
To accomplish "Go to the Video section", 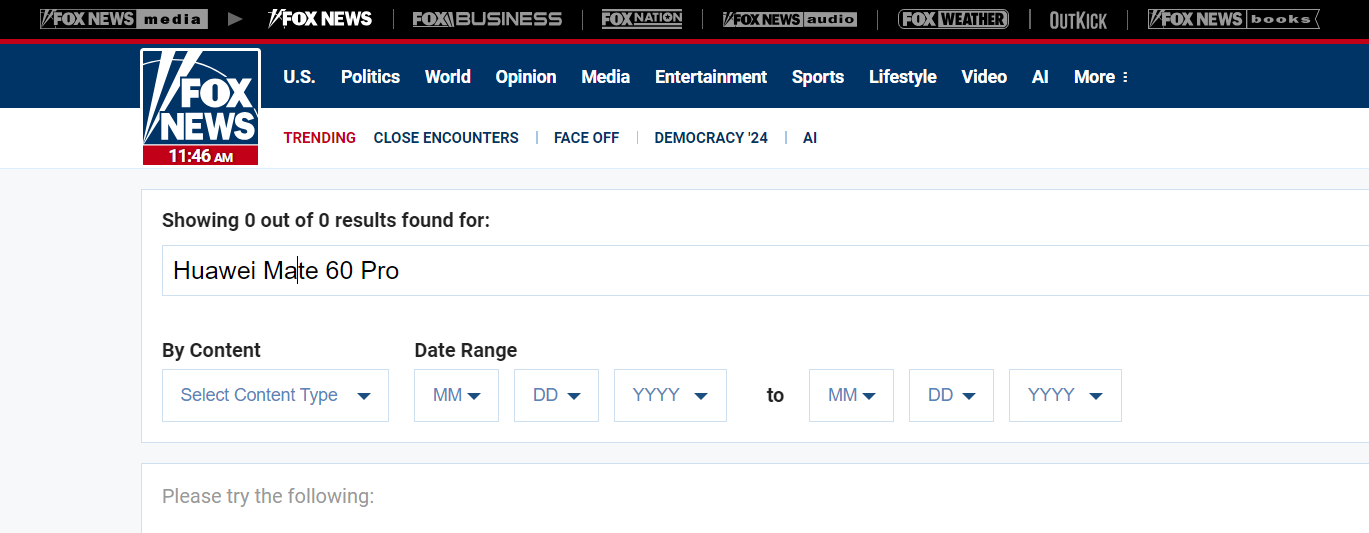I will [x=984, y=77].
